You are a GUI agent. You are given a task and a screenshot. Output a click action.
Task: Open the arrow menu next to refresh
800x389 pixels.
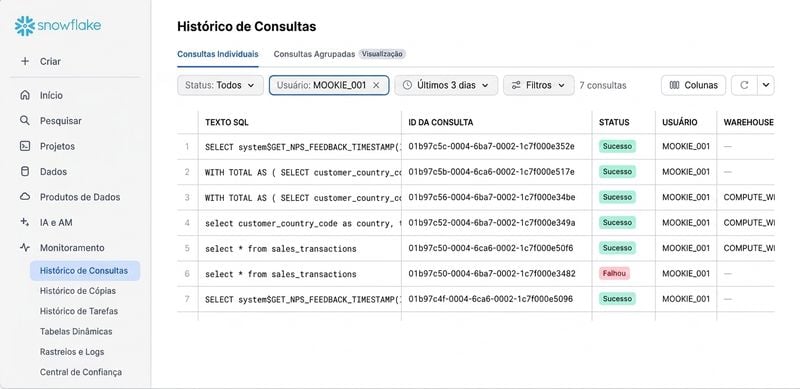click(x=766, y=85)
